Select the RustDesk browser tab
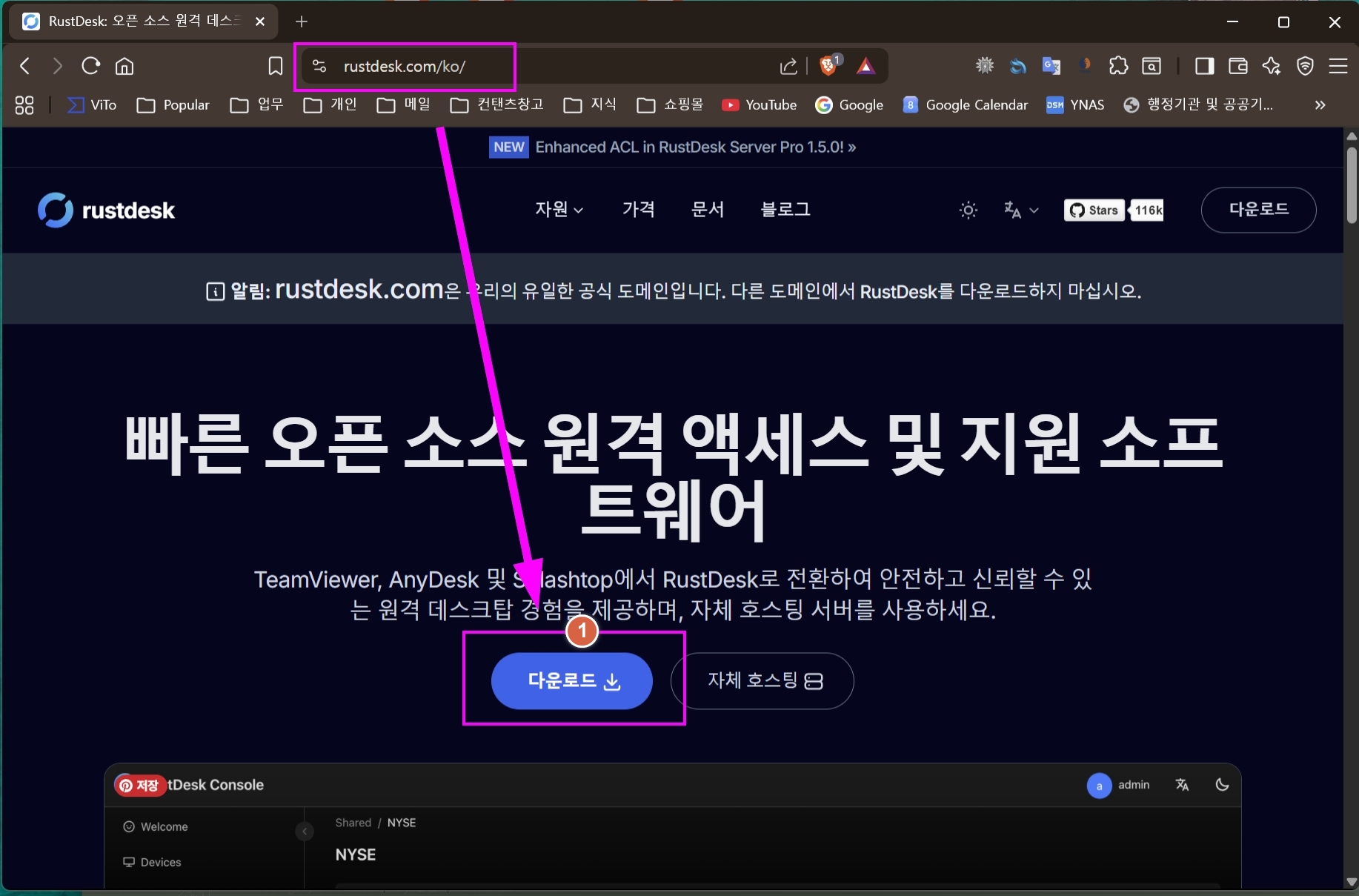The width and height of the screenshot is (1359, 896). pyautogui.click(x=144, y=21)
